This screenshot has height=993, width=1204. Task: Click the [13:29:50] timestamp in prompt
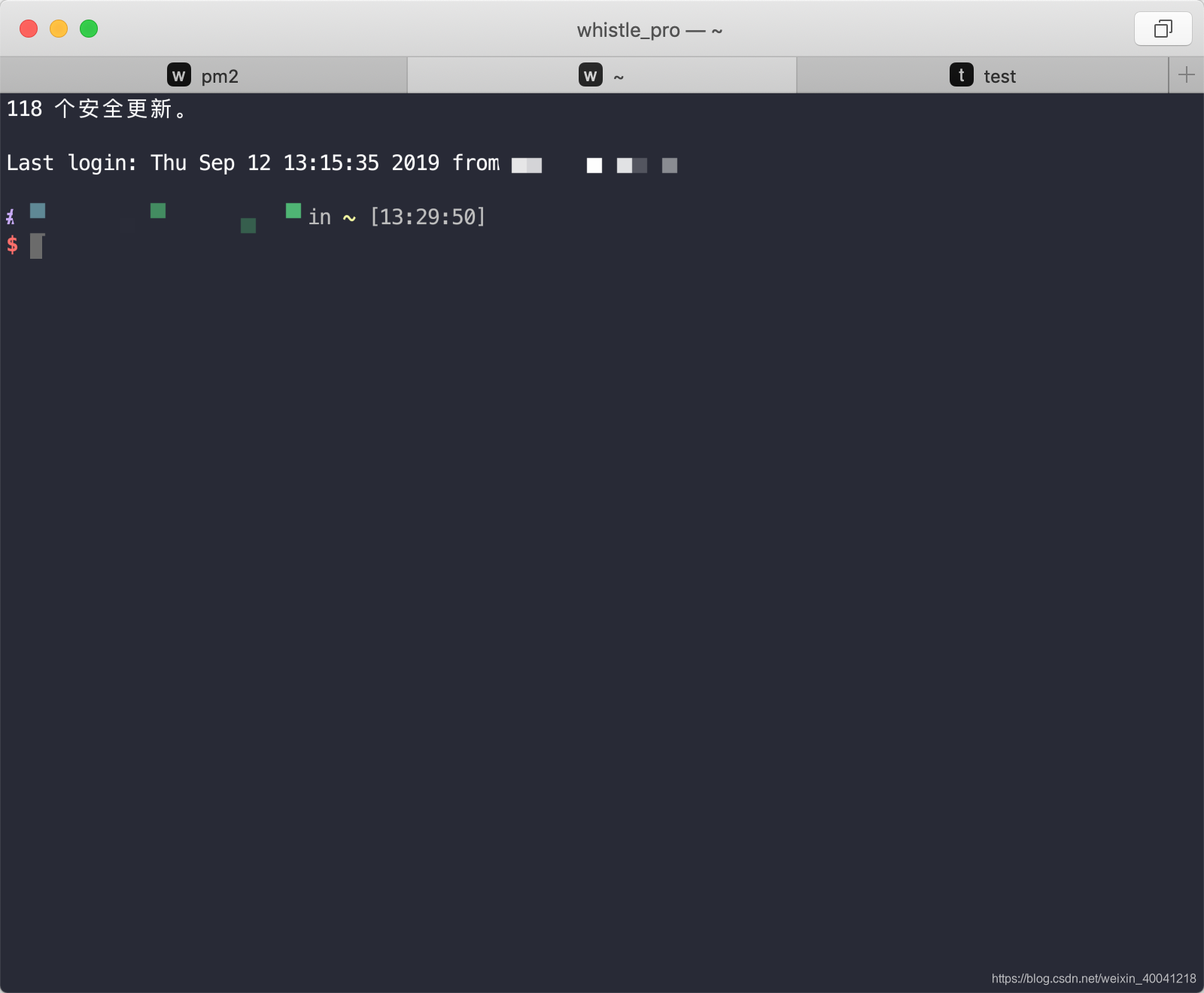coord(427,217)
